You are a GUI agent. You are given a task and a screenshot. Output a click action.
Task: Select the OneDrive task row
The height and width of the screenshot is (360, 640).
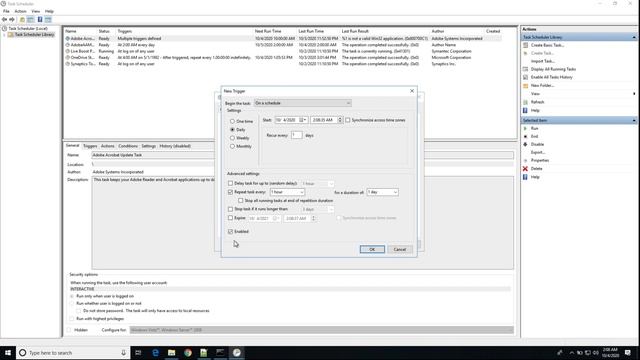[283, 58]
